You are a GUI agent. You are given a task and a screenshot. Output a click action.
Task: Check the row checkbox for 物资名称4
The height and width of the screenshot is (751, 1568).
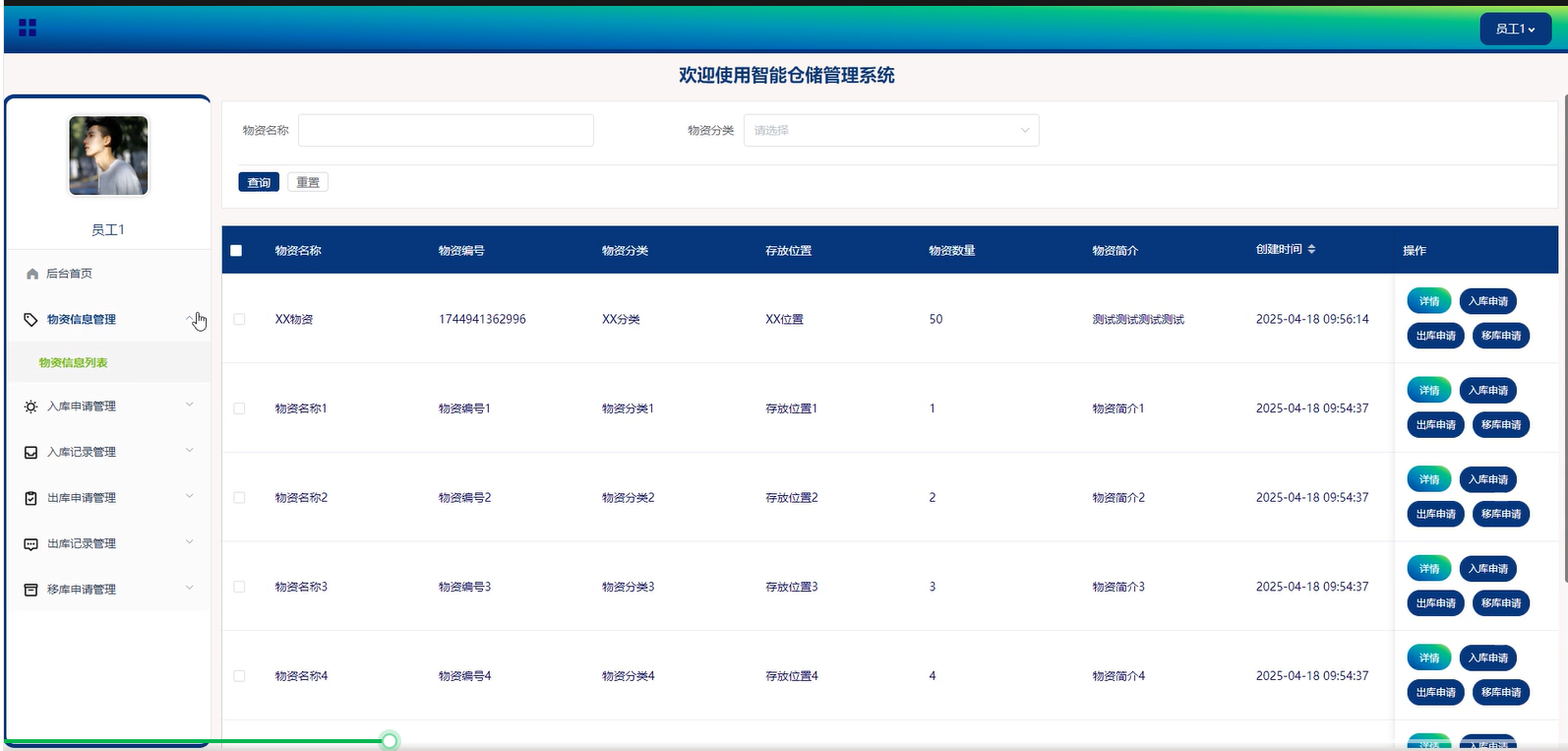pyautogui.click(x=239, y=676)
